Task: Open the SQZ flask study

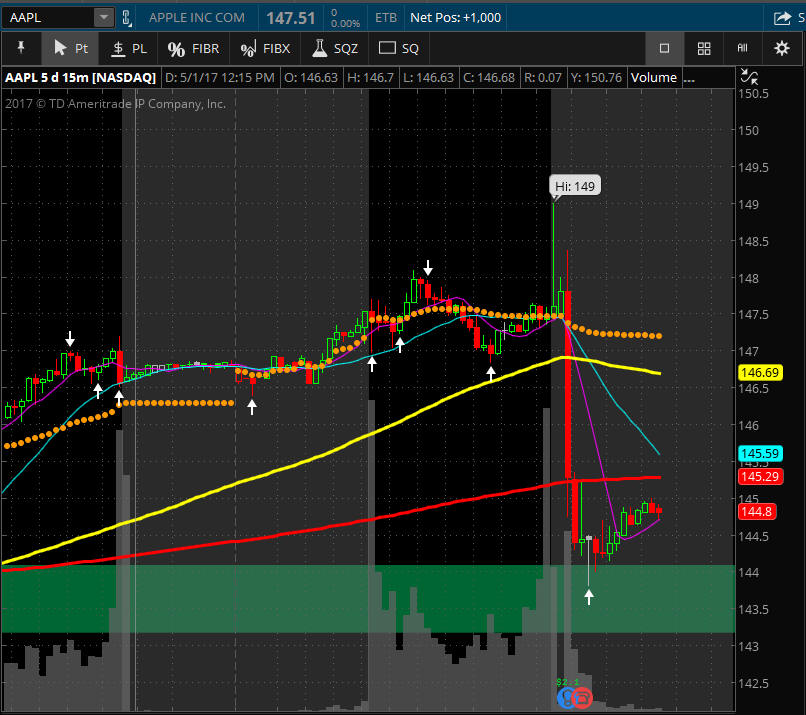Action: (335, 48)
